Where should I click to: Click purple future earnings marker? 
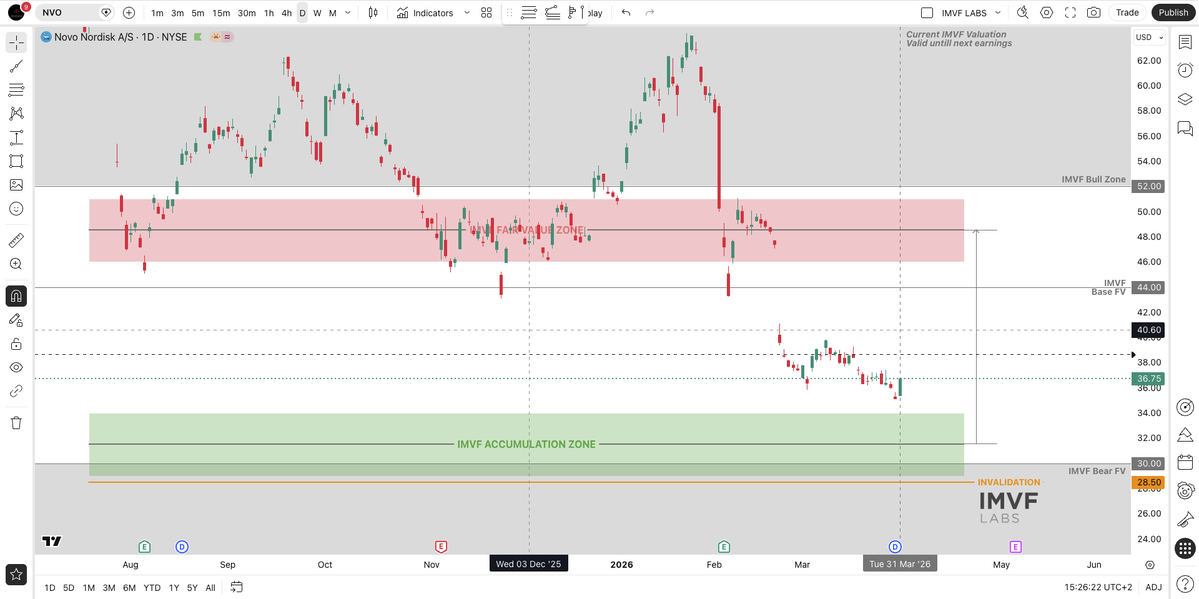click(x=1016, y=546)
